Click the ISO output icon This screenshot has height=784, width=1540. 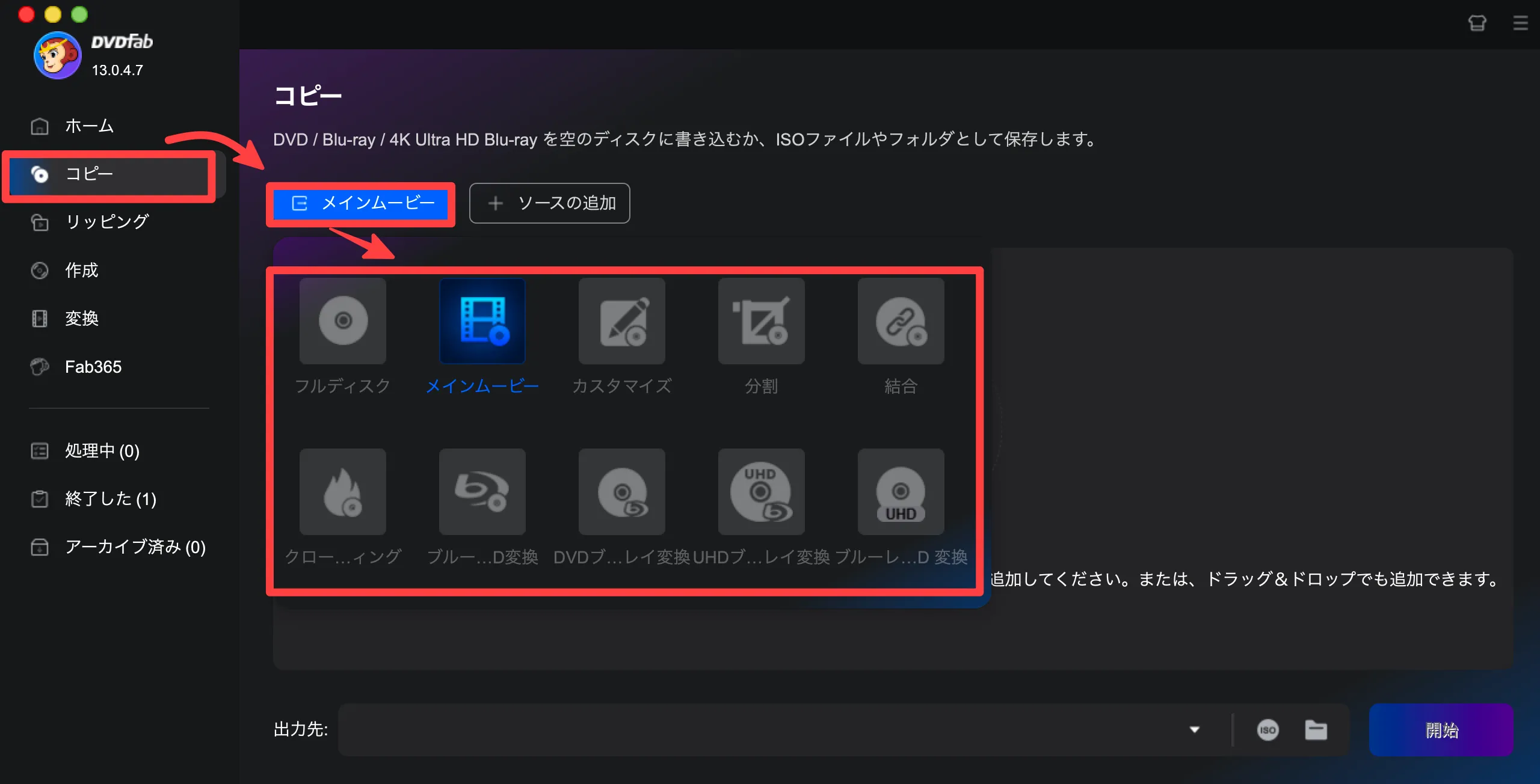1267,730
